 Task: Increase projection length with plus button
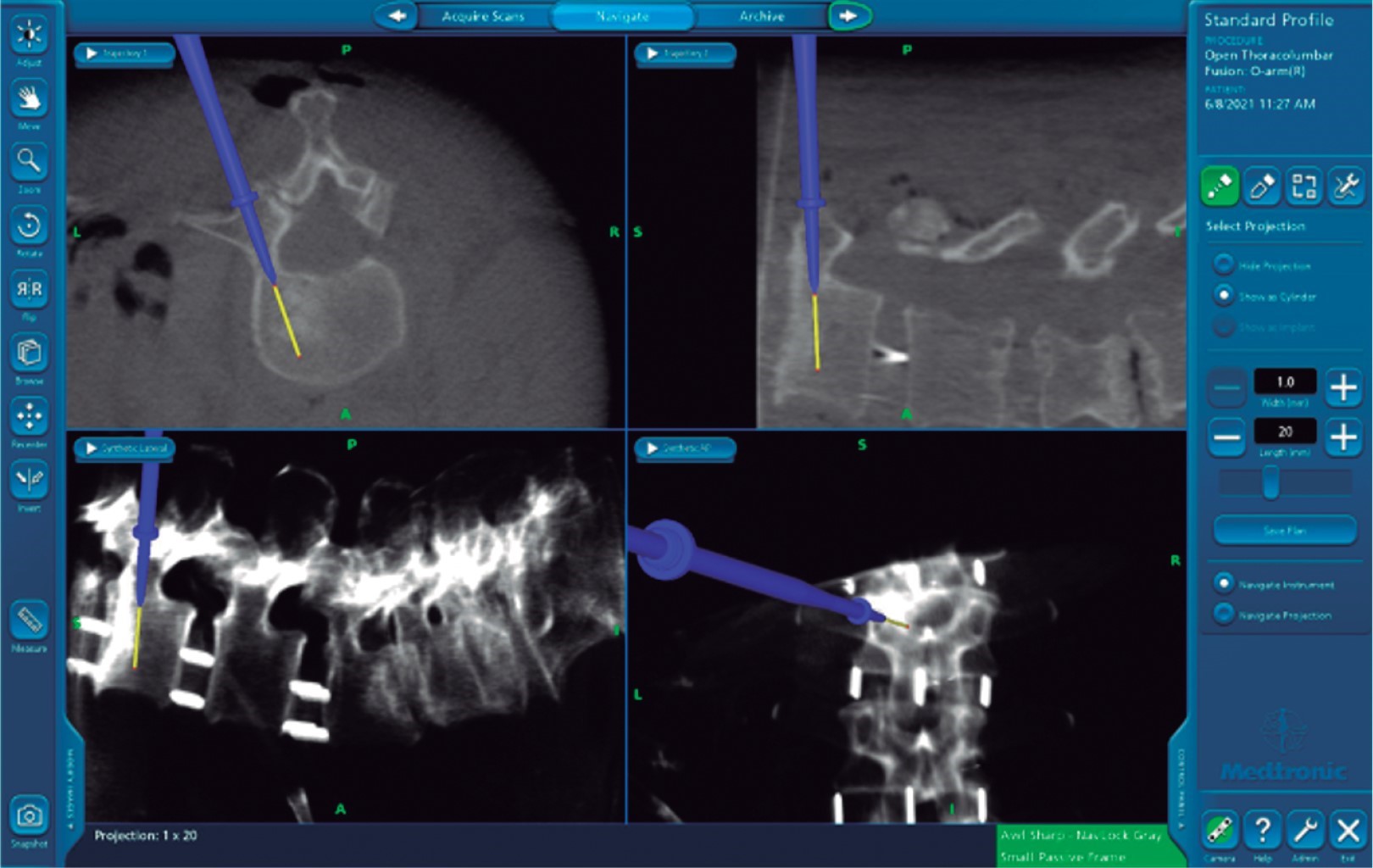click(1343, 437)
